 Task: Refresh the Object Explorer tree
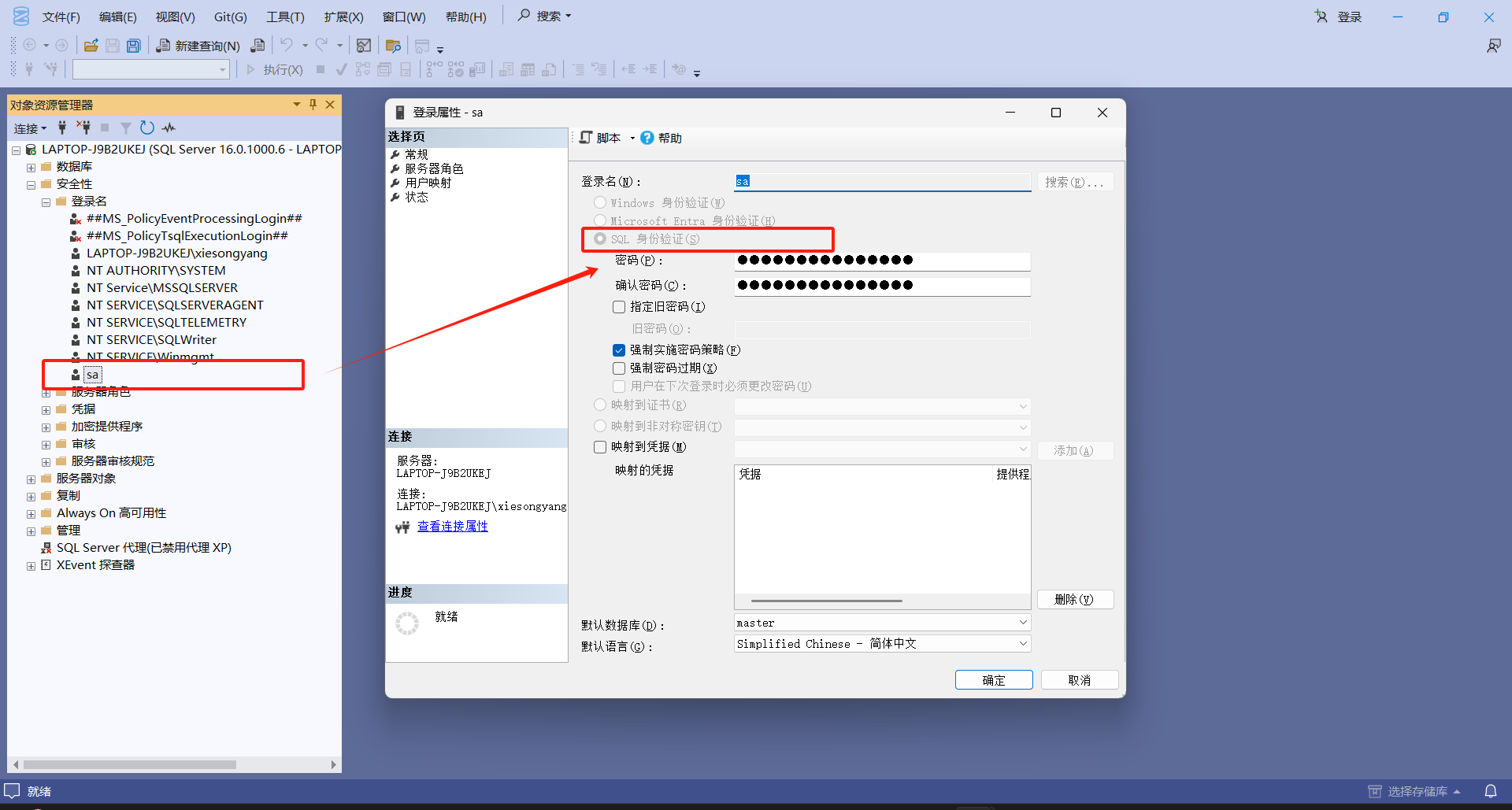(146, 128)
